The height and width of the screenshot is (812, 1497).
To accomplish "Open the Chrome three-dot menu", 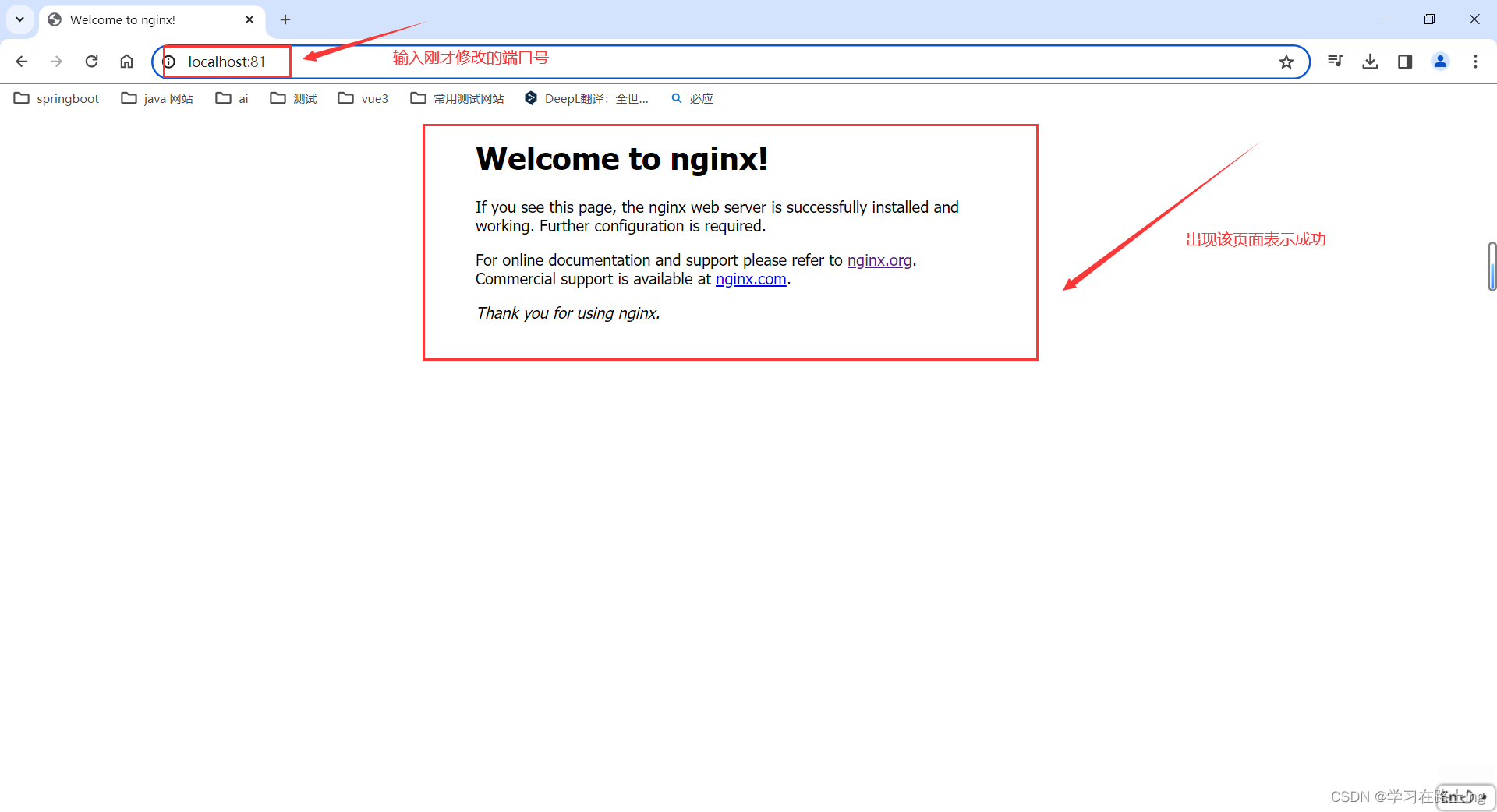I will [1475, 61].
